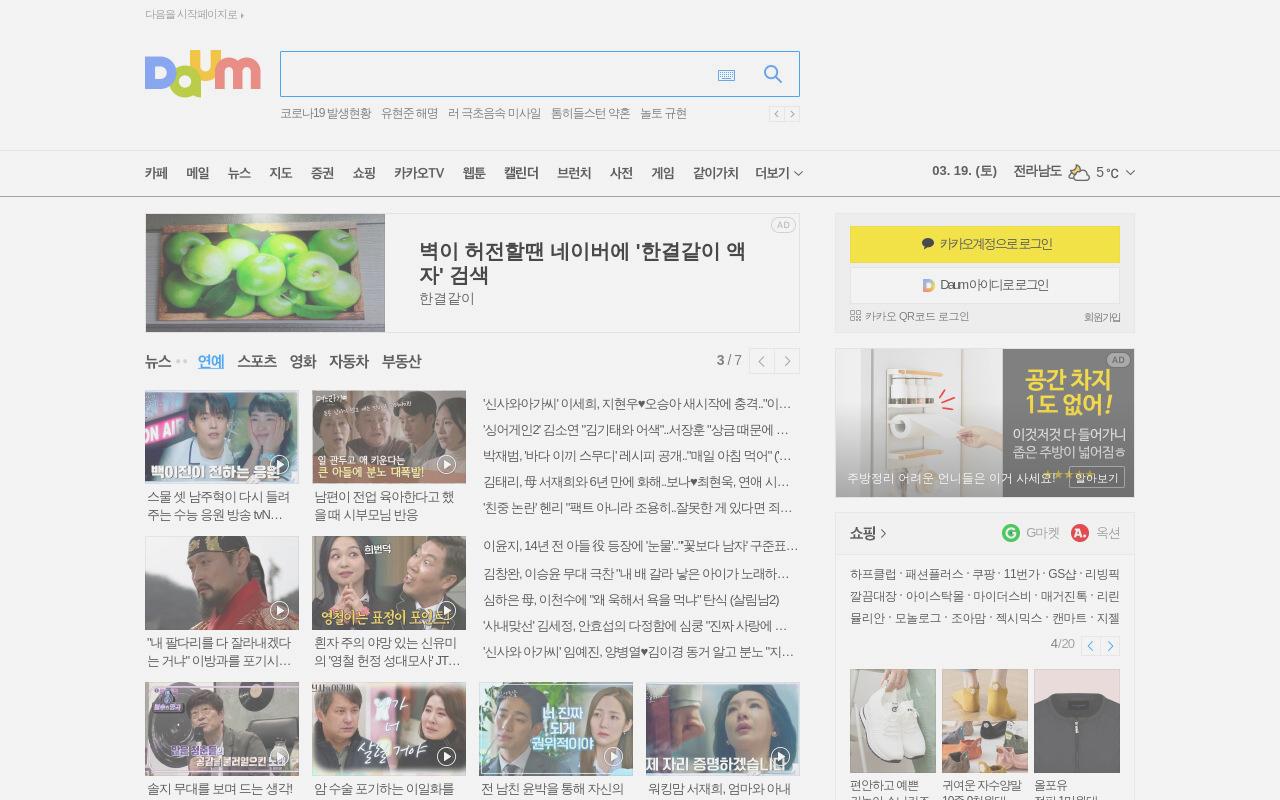Click the date 03. 19. (토)
1280x800 pixels.
[x=964, y=171]
